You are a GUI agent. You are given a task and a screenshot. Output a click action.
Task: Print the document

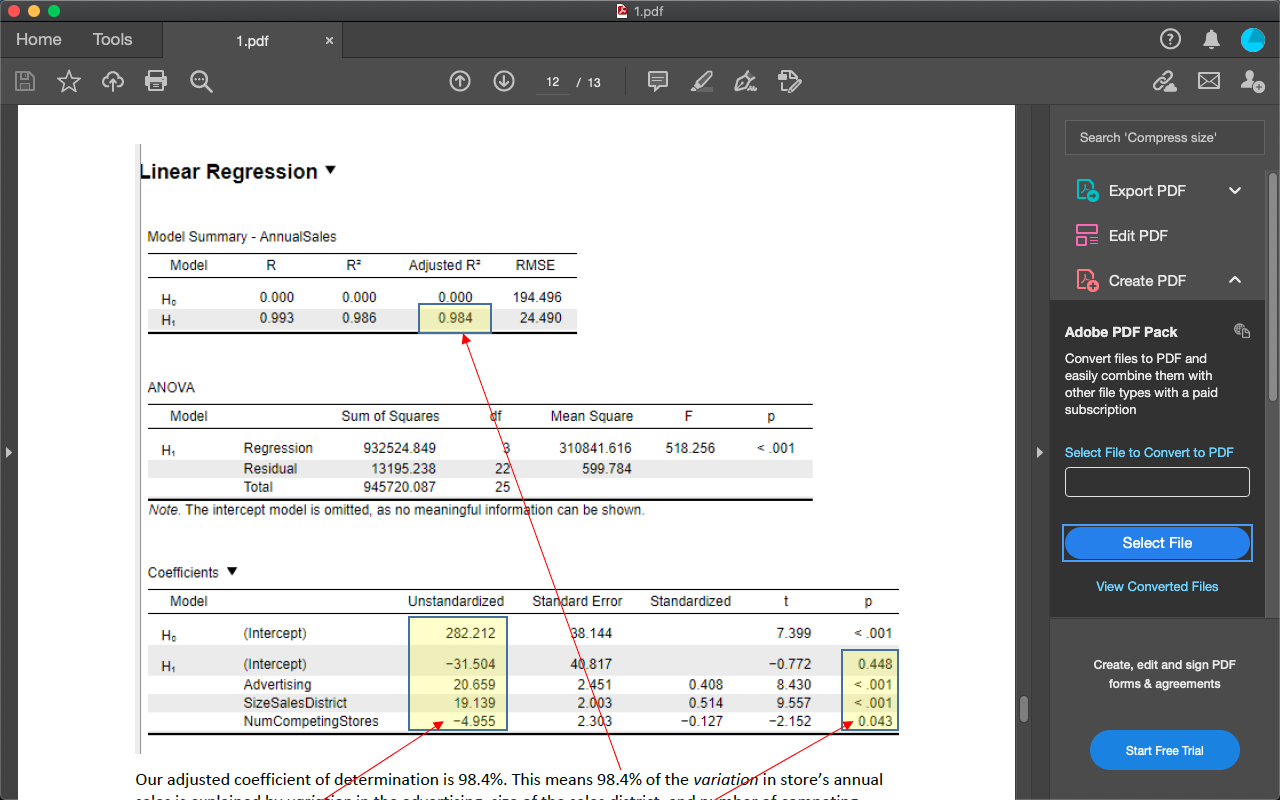coord(156,81)
